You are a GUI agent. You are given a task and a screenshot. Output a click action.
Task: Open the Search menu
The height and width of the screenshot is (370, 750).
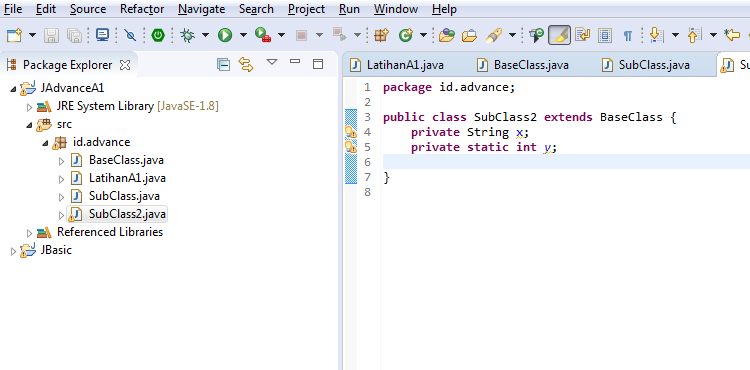pos(256,9)
